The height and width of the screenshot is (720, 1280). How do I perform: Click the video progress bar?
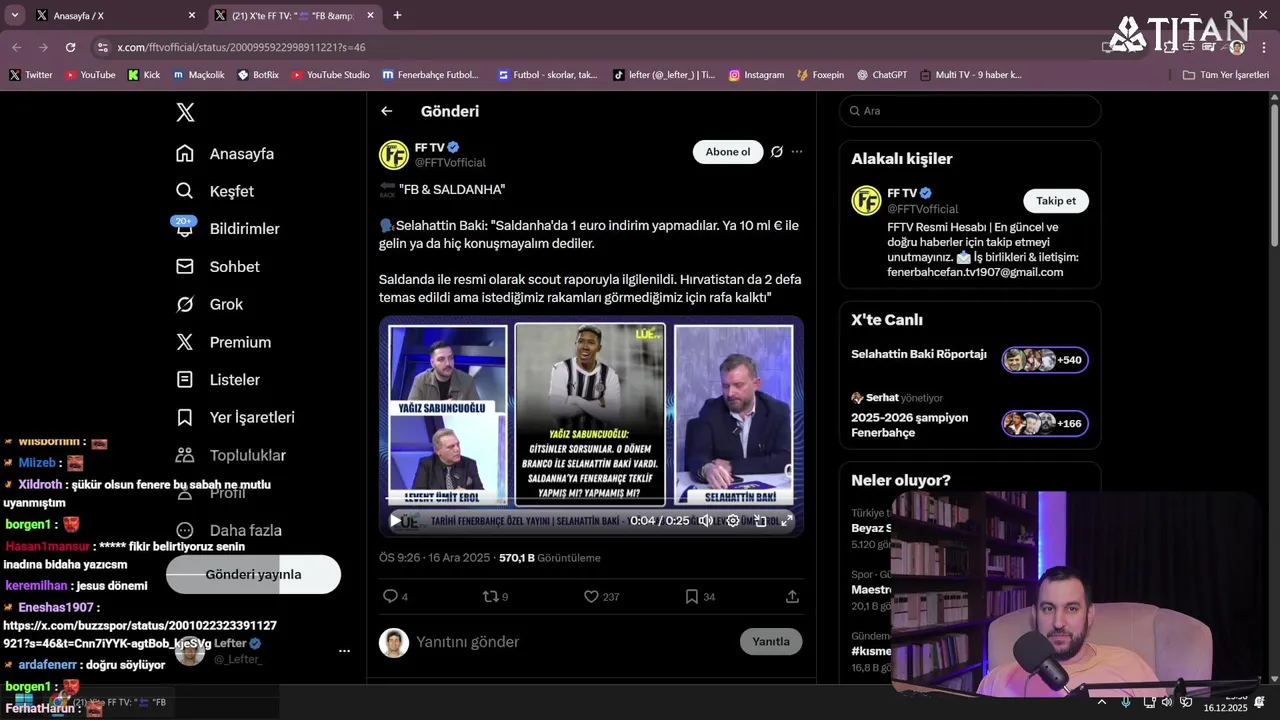[x=591, y=500]
